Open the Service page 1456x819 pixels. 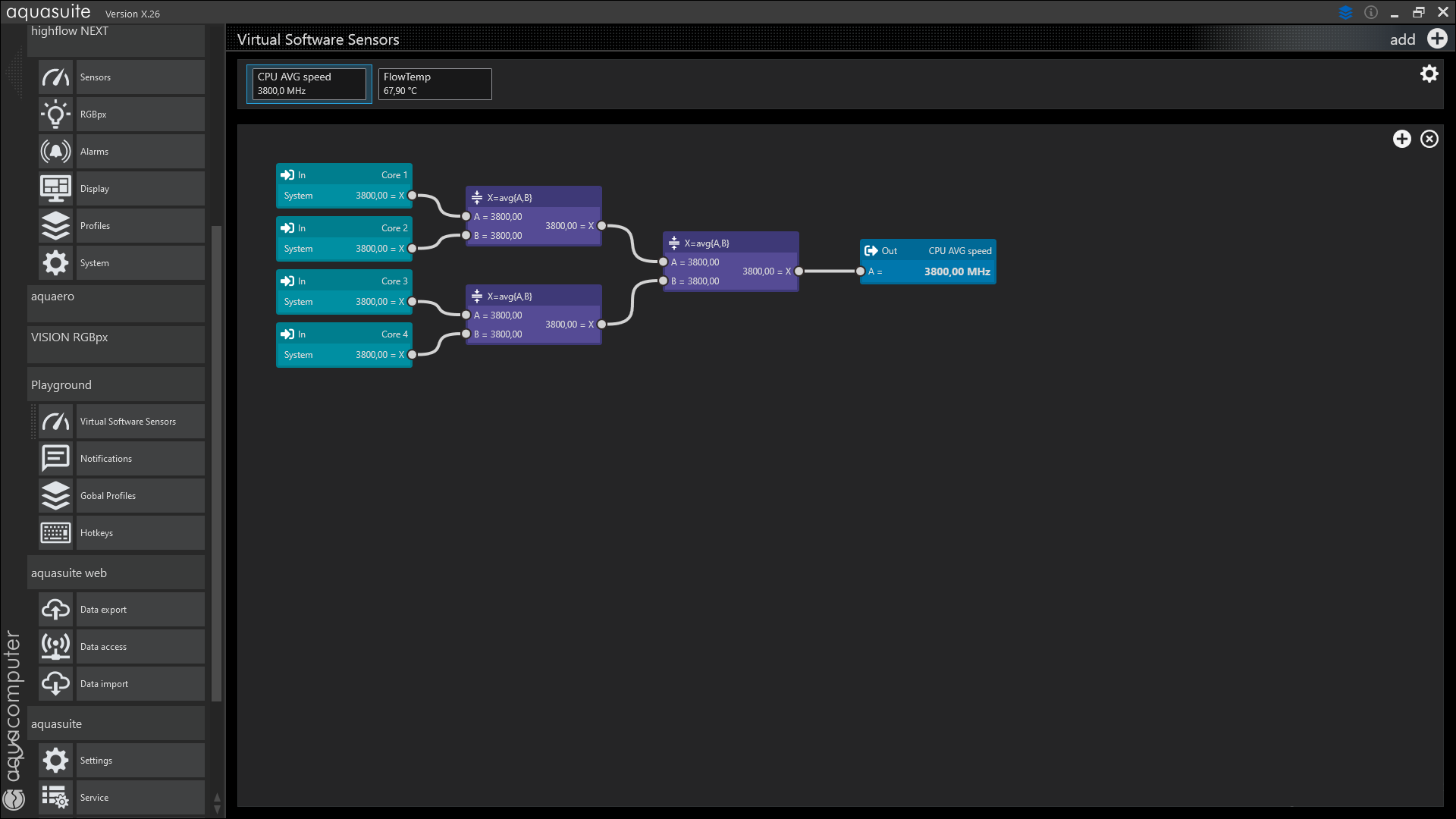click(140, 798)
